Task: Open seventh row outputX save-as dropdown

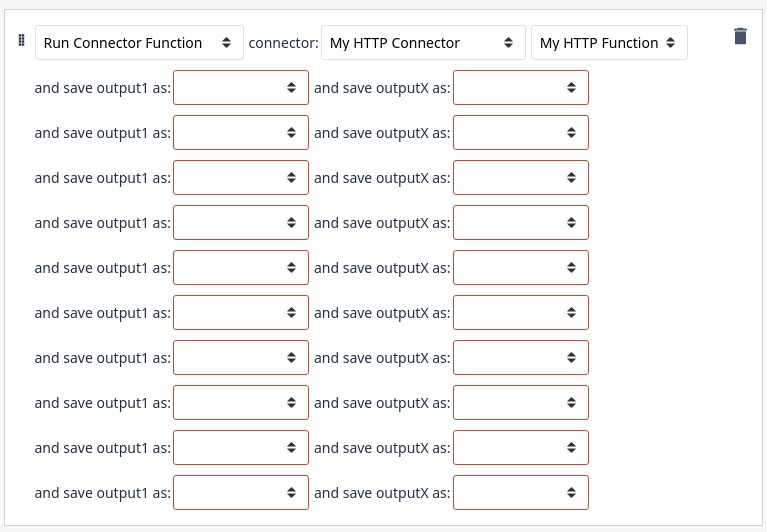Action: click(520, 357)
